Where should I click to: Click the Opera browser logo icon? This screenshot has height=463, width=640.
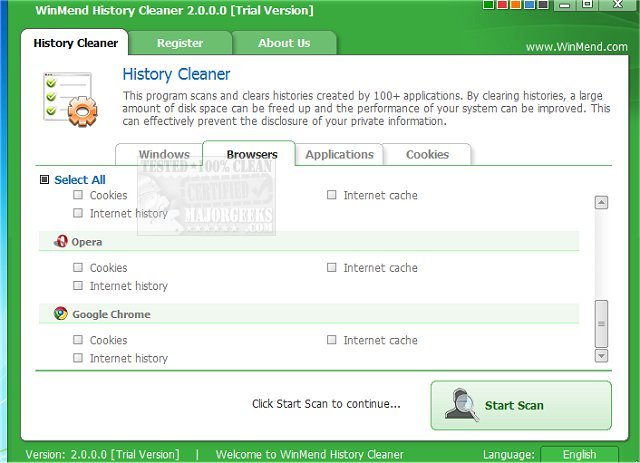(x=61, y=242)
